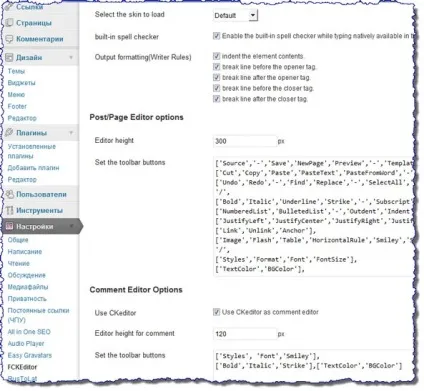
Task: Collapse the Настройки menu arrow
Action: [71, 227]
